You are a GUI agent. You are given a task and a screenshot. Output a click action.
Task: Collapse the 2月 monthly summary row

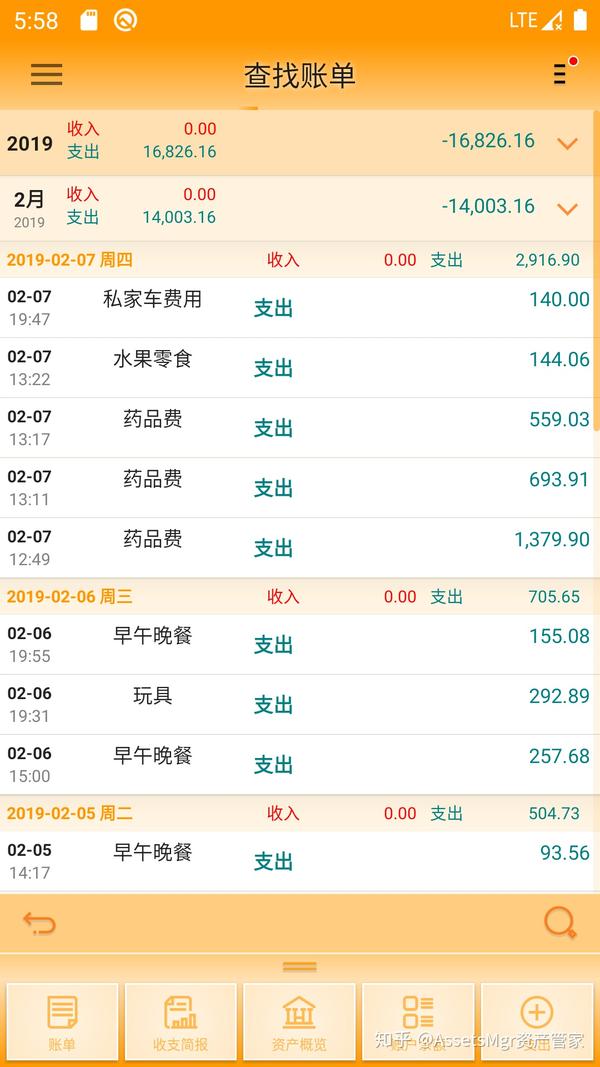coord(568,209)
